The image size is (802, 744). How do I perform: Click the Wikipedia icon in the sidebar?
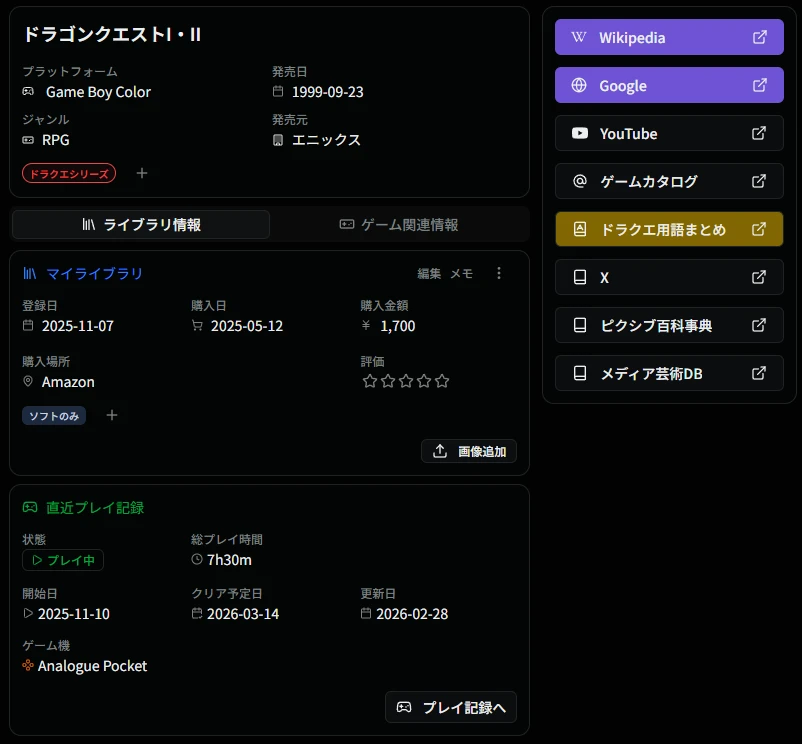577,37
